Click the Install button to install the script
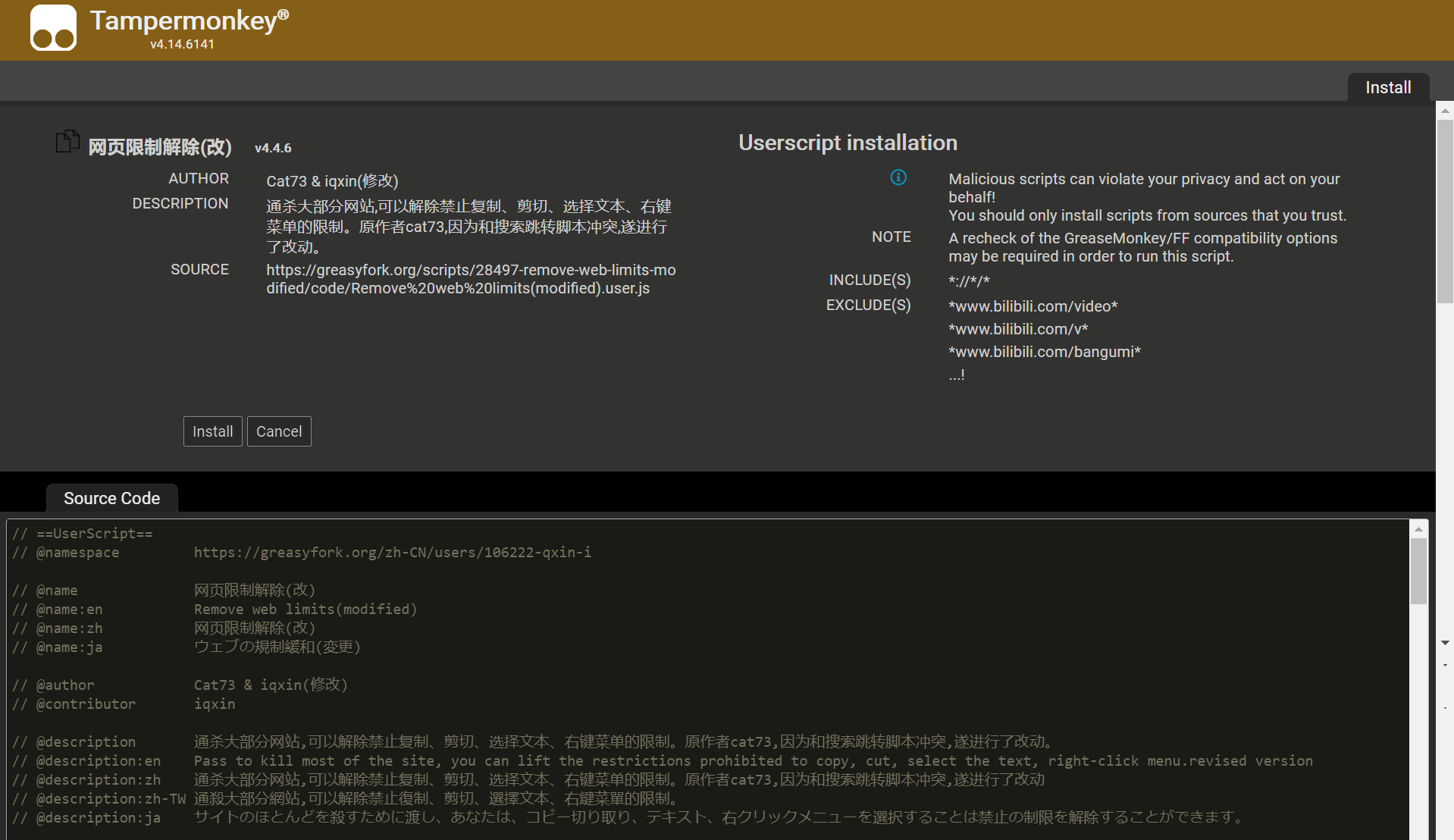This screenshot has height=840, width=1454. tap(212, 431)
